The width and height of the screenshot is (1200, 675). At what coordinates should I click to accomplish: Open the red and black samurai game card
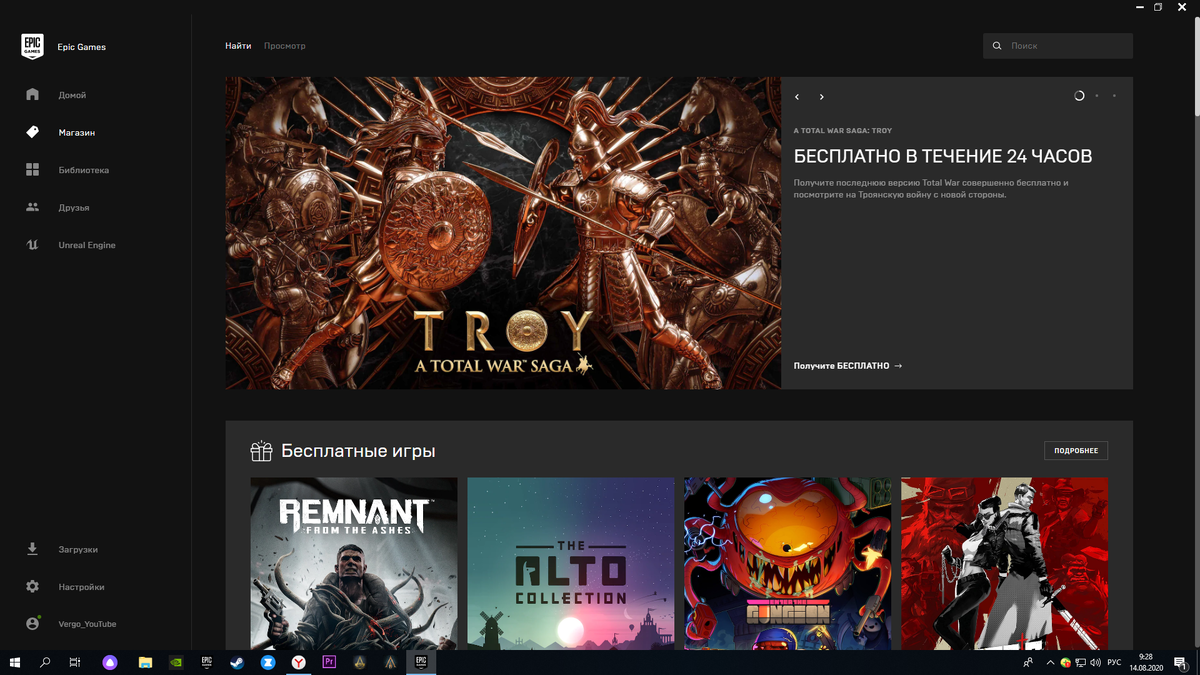[1005, 563]
